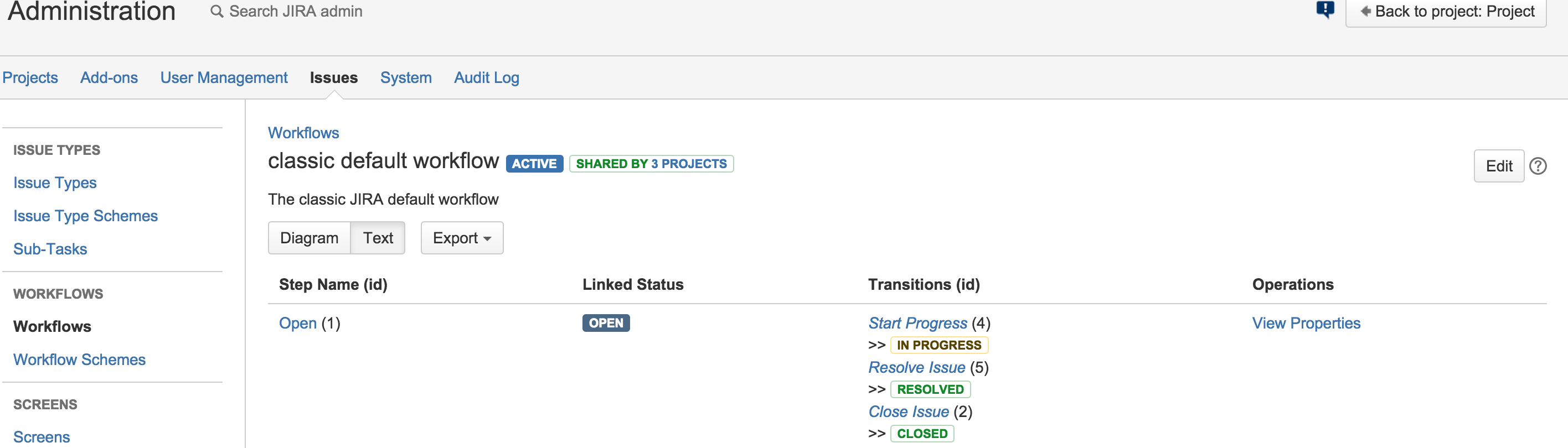Screen dimensions: 1568x448
Task: Open the Start Progress transition
Action: (x=918, y=323)
